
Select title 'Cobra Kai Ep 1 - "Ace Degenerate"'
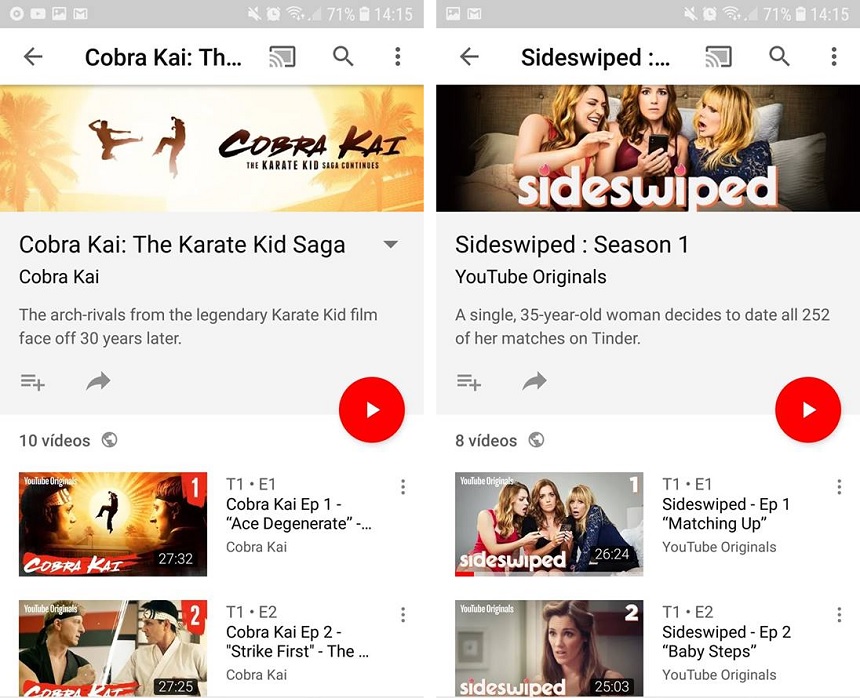click(299, 514)
